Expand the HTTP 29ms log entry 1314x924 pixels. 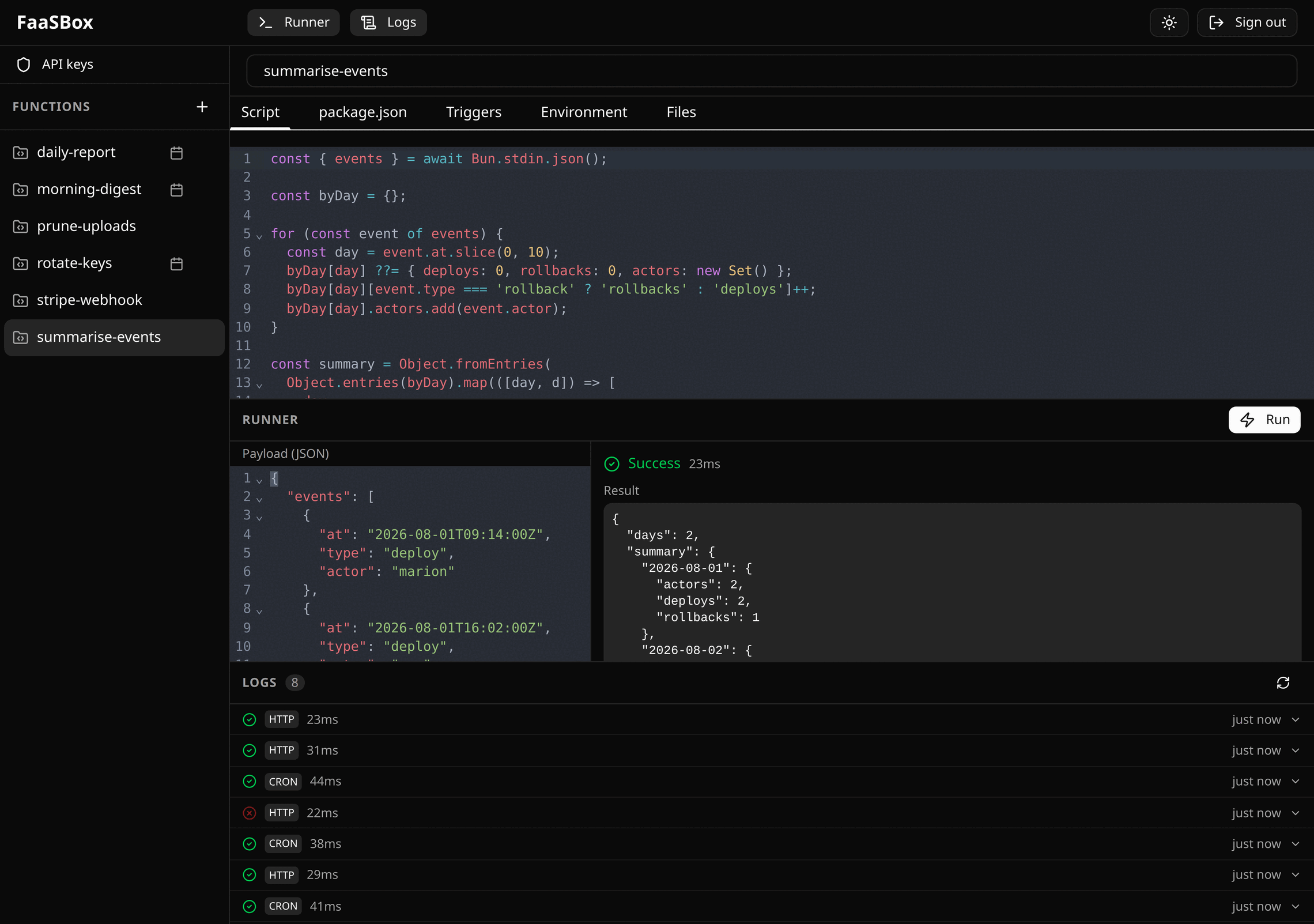pos(771,875)
